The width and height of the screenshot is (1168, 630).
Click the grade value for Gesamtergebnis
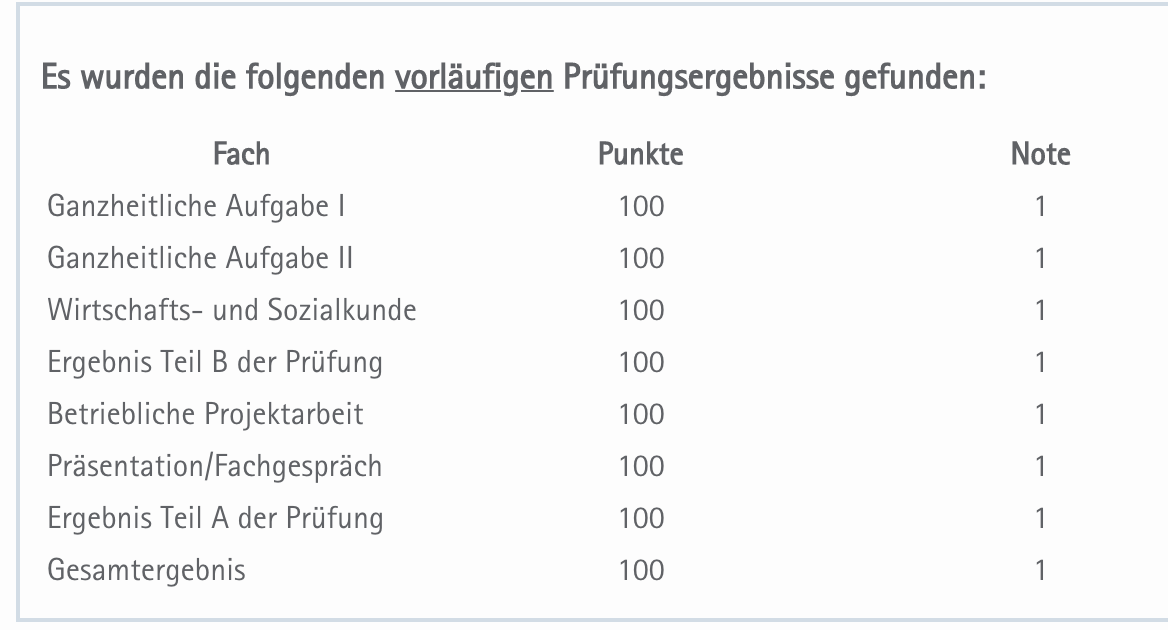click(1040, 571)
